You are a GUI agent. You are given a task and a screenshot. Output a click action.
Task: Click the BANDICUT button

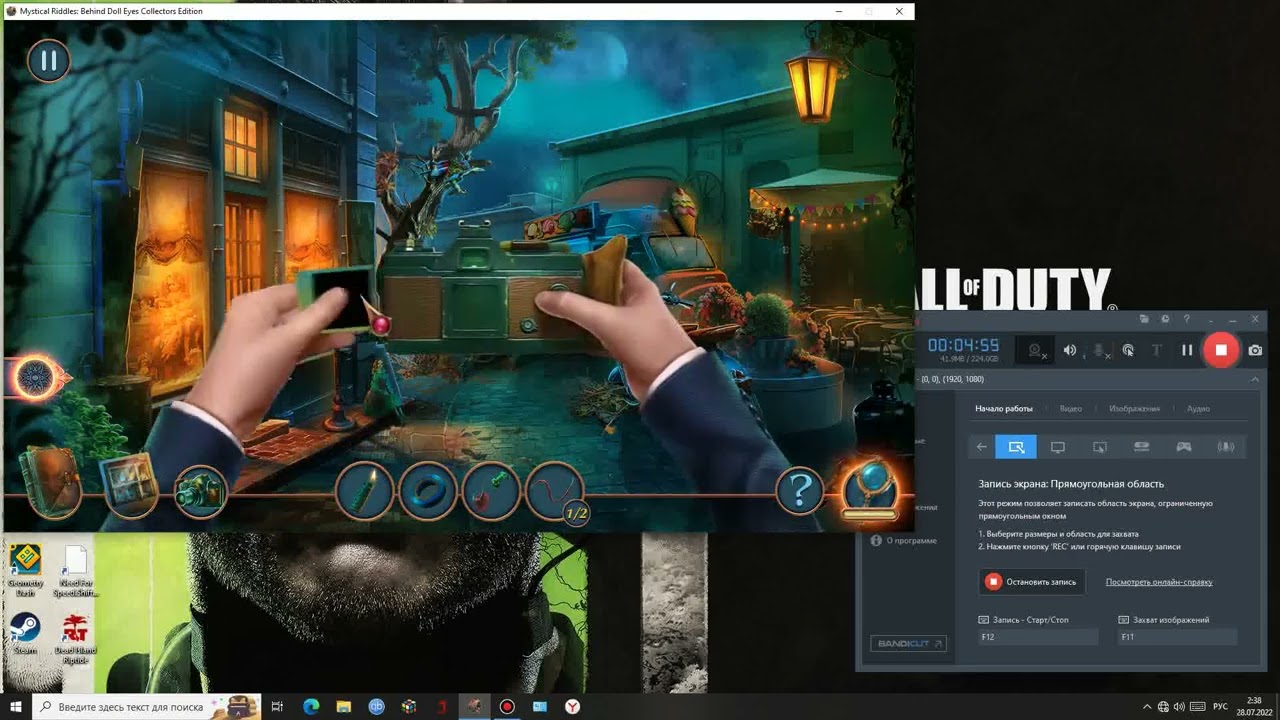[908, 643]
